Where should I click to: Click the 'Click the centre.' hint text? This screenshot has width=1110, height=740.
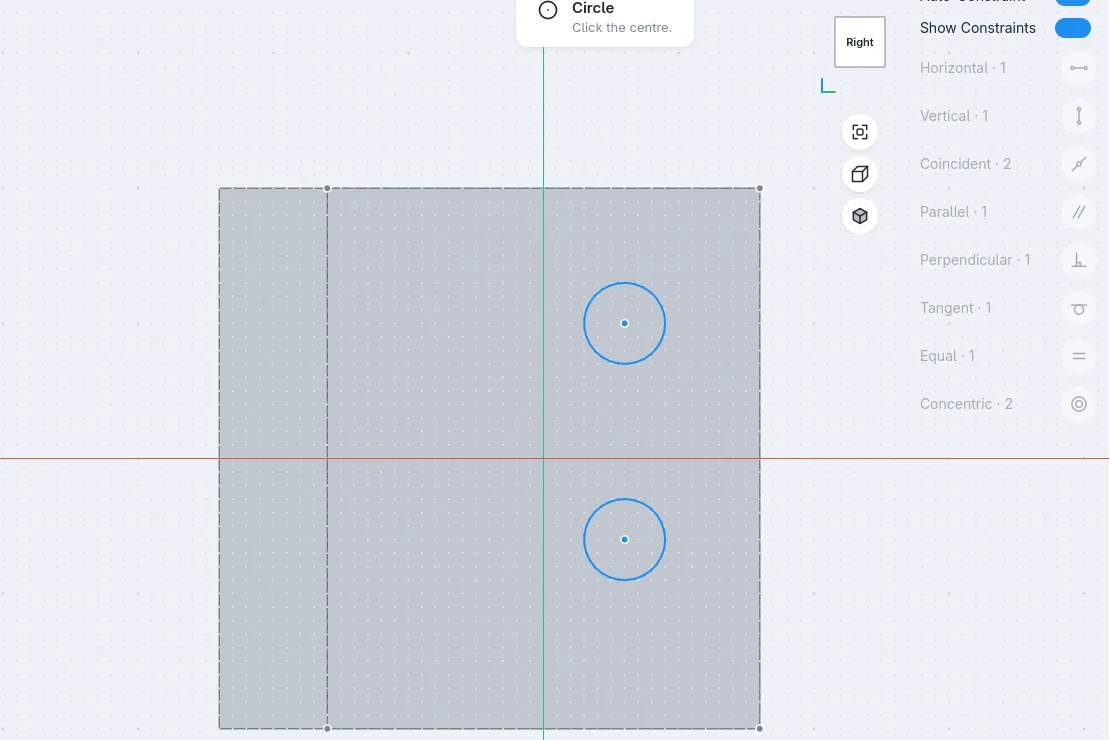point(622,28)
